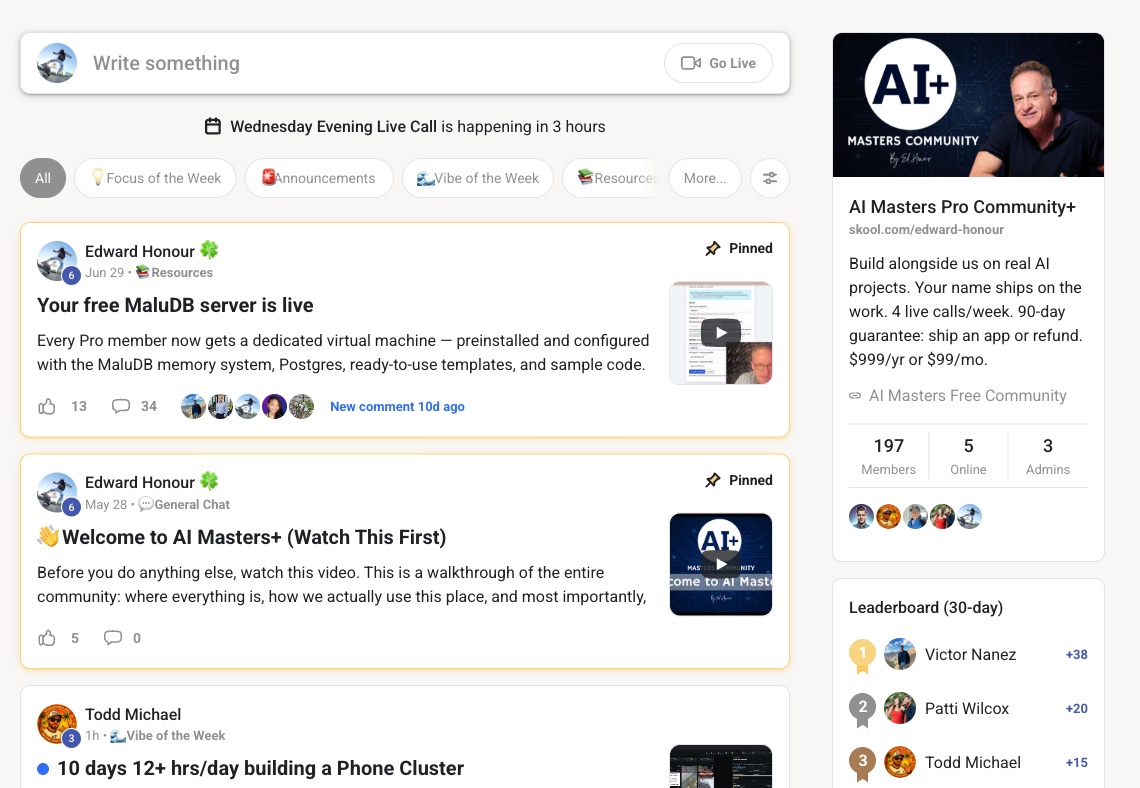Like the MaluDB server post
This screenshot has height=788, width=1140.
pos(47,406)
